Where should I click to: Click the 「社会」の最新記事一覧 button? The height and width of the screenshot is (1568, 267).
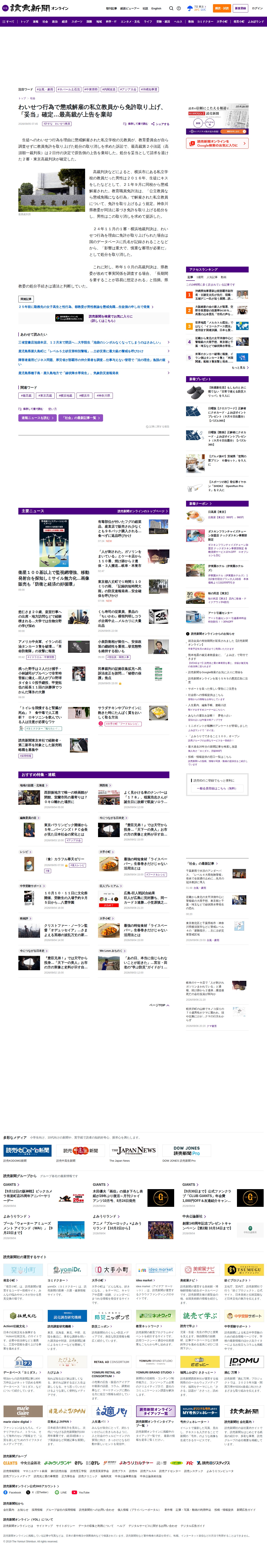(x=81, y=418)
